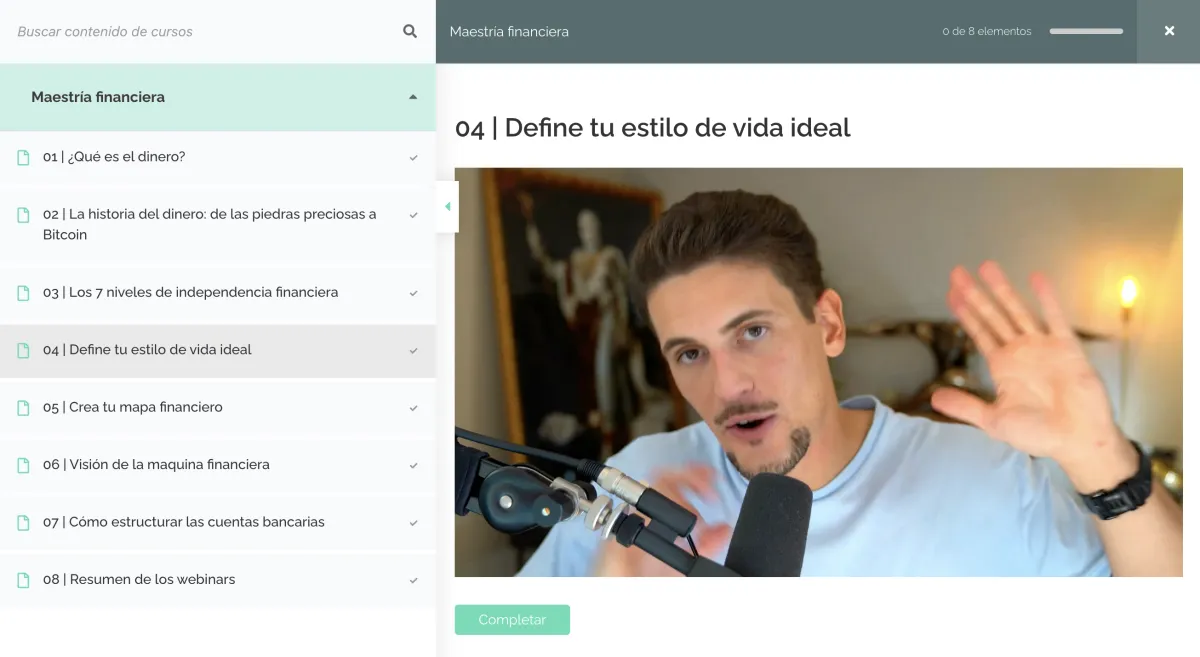Image resolution: width=1200 pixels, height=657 pixels.
Task: Toggle checkmark for Visión de la maquina
Action: click(x=413, y=465)
